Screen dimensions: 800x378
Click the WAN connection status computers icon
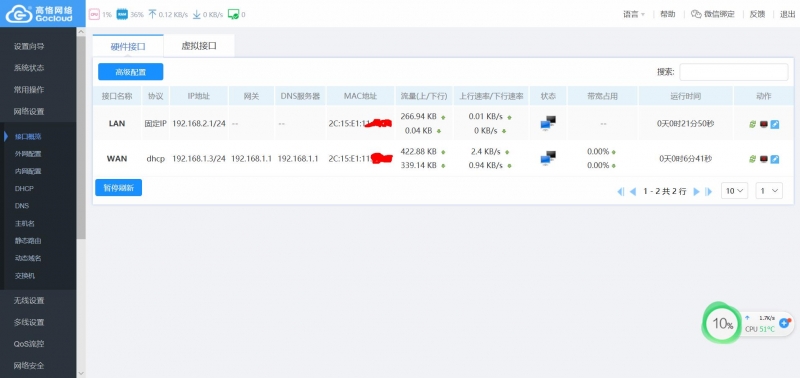click(x=548, y=158)
